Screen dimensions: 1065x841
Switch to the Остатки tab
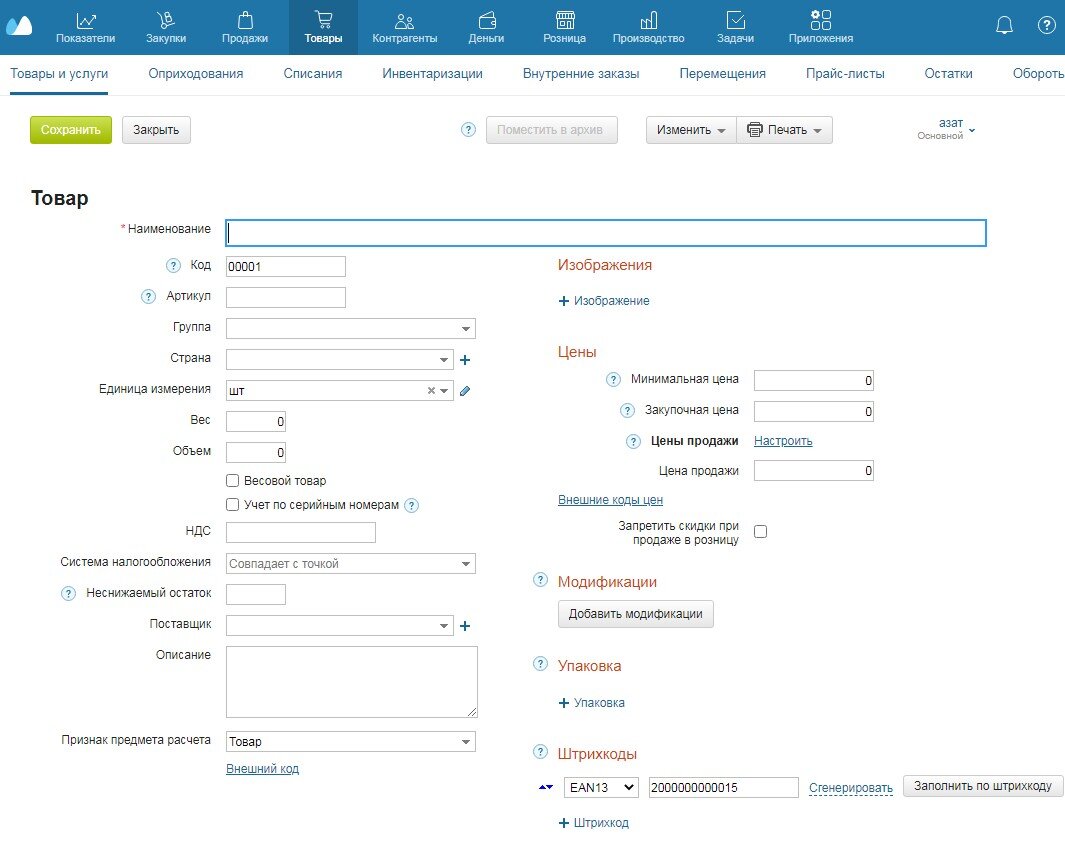[x=949, y=73]
